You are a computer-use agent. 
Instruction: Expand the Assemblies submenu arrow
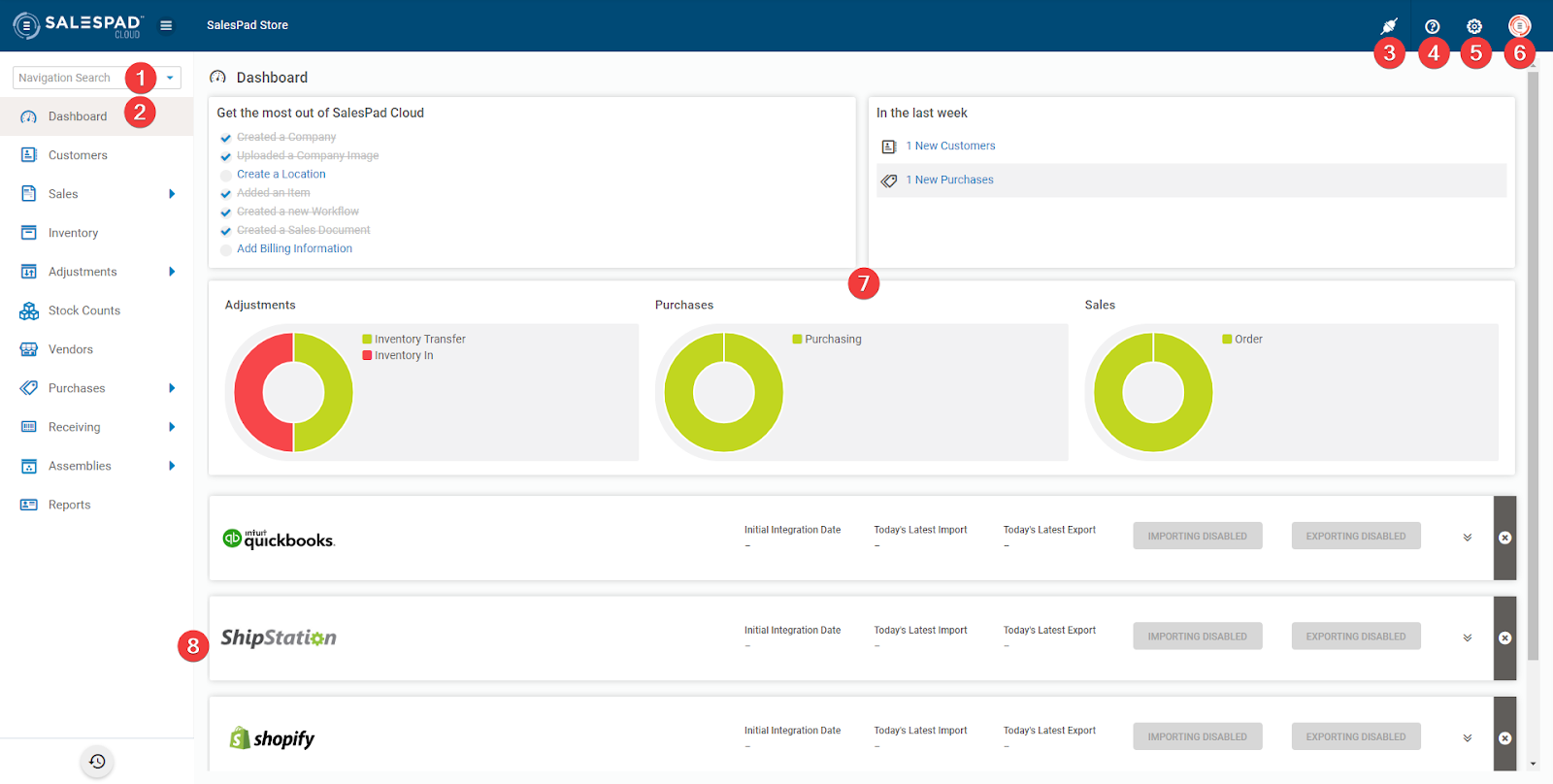172,466
